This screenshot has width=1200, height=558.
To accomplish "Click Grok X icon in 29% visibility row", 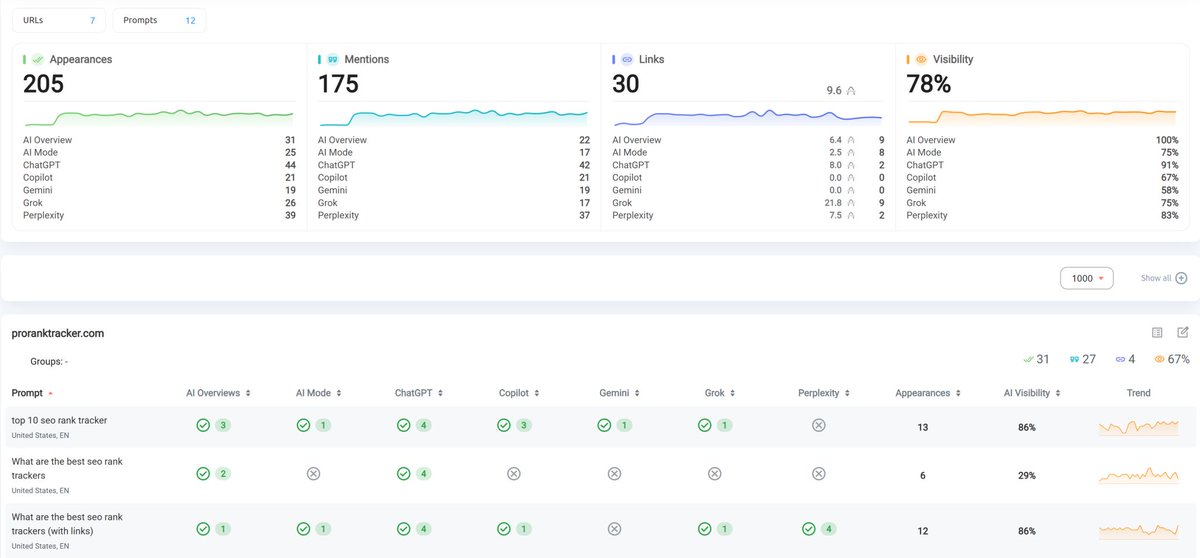I will [x=714, y=473].
